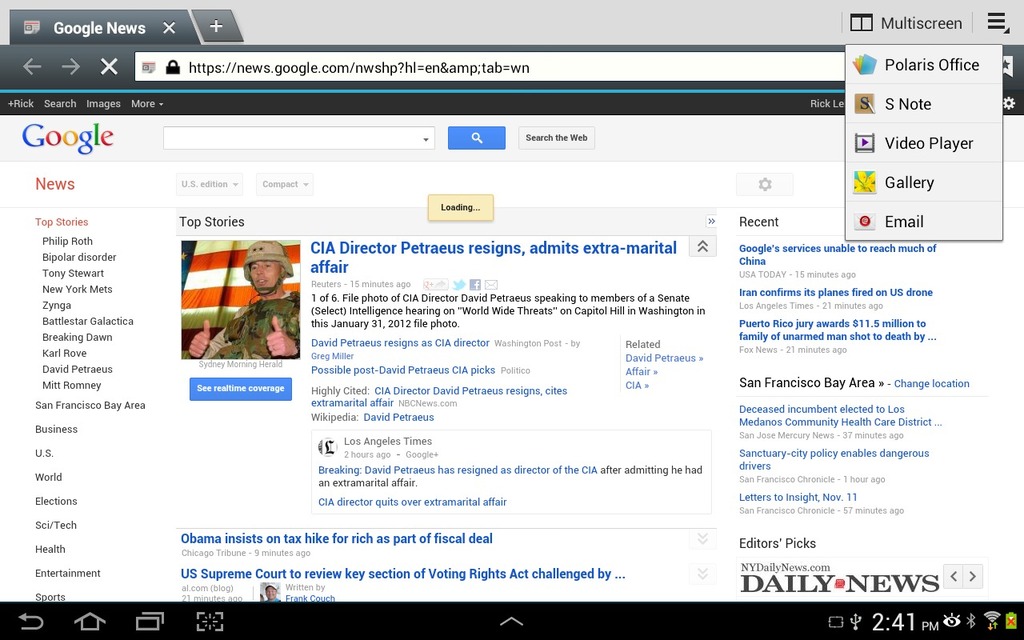Toggle the Multiscreen button
This screenshot has height=640, width=1024.
click(906, 24)
